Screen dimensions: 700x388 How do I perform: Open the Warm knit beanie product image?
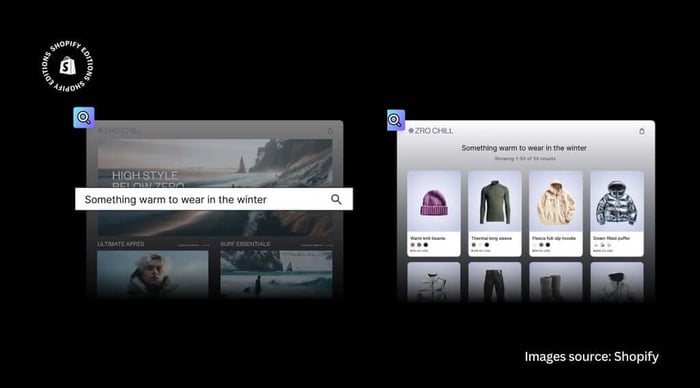[434, 201]
